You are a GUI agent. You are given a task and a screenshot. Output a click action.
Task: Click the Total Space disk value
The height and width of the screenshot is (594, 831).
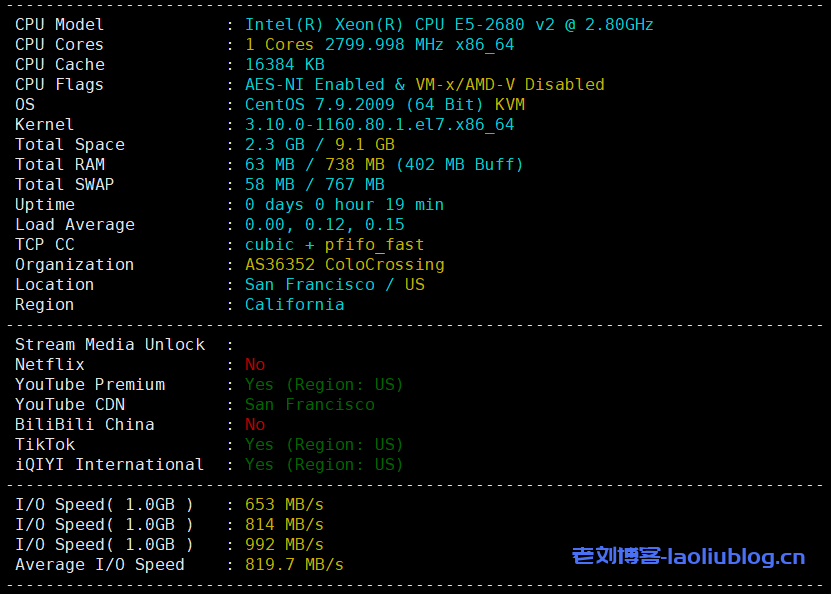point(319,144)
